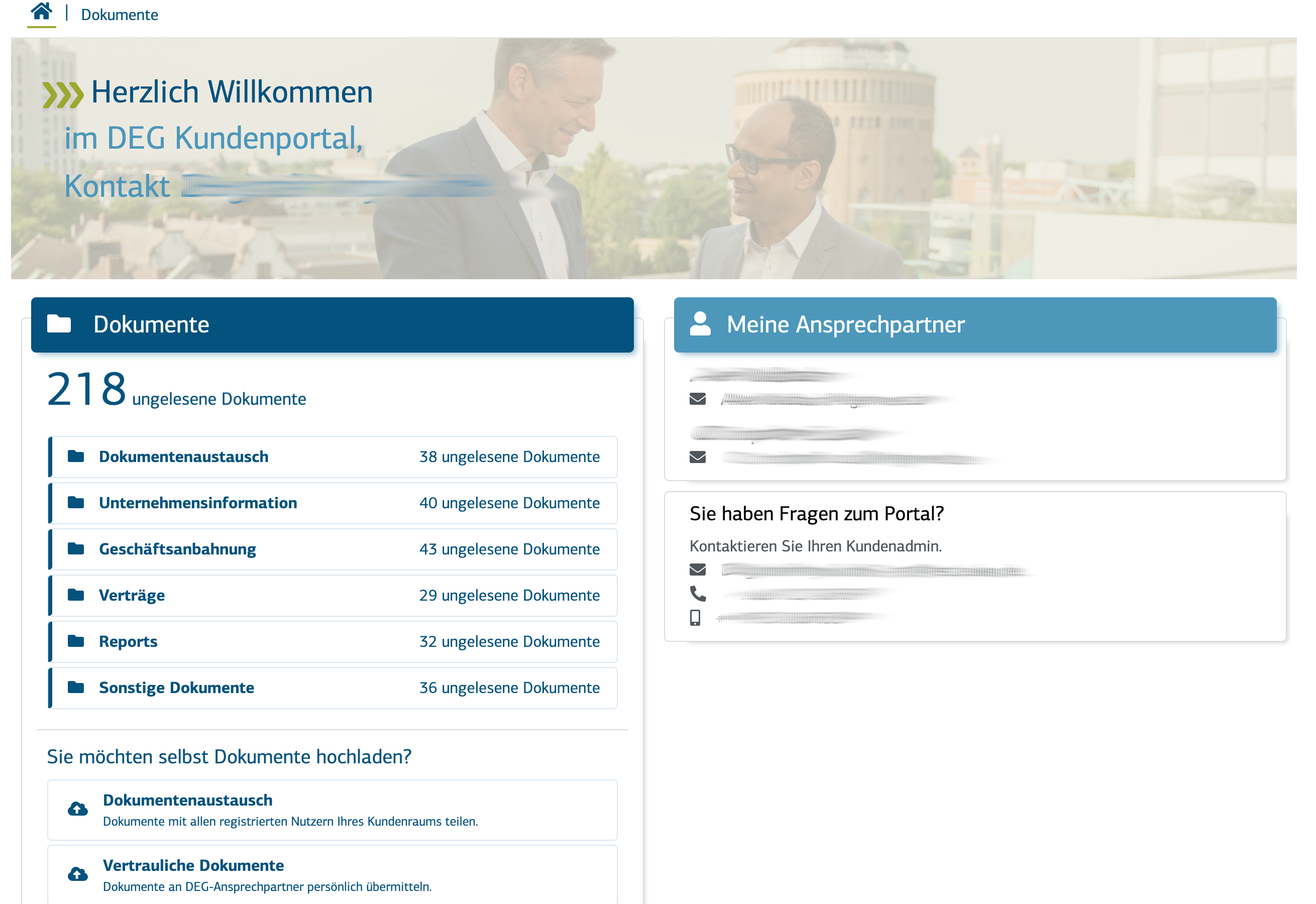This screenshot has width=1316, height=904.
Task: Click upload cloud icon for Vertrauliche Dokumente
Action: point(78,875)
